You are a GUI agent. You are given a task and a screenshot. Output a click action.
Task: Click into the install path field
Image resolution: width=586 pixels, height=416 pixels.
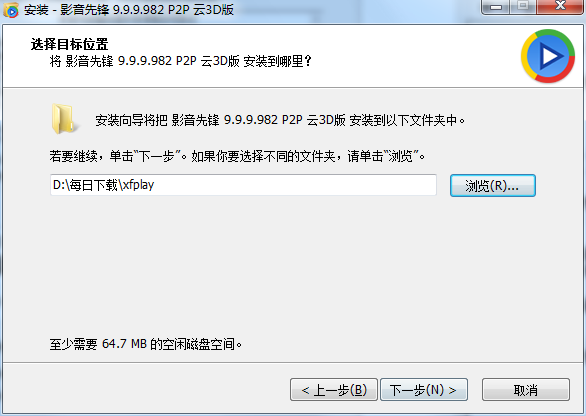(x=243, y=185)
